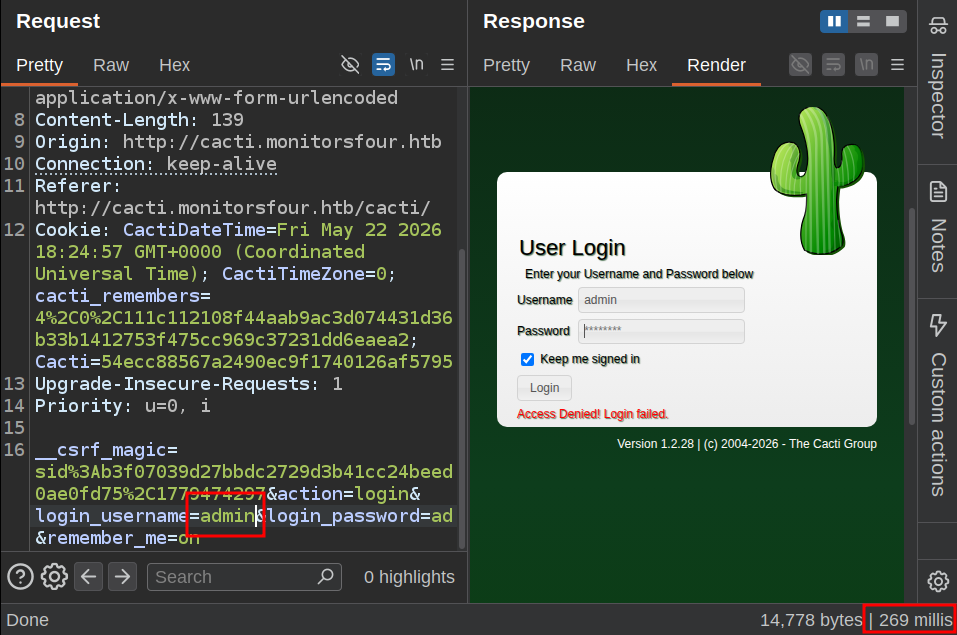Open Response Hex tab
Screen dimensions: 957x635
pos(641,65)
